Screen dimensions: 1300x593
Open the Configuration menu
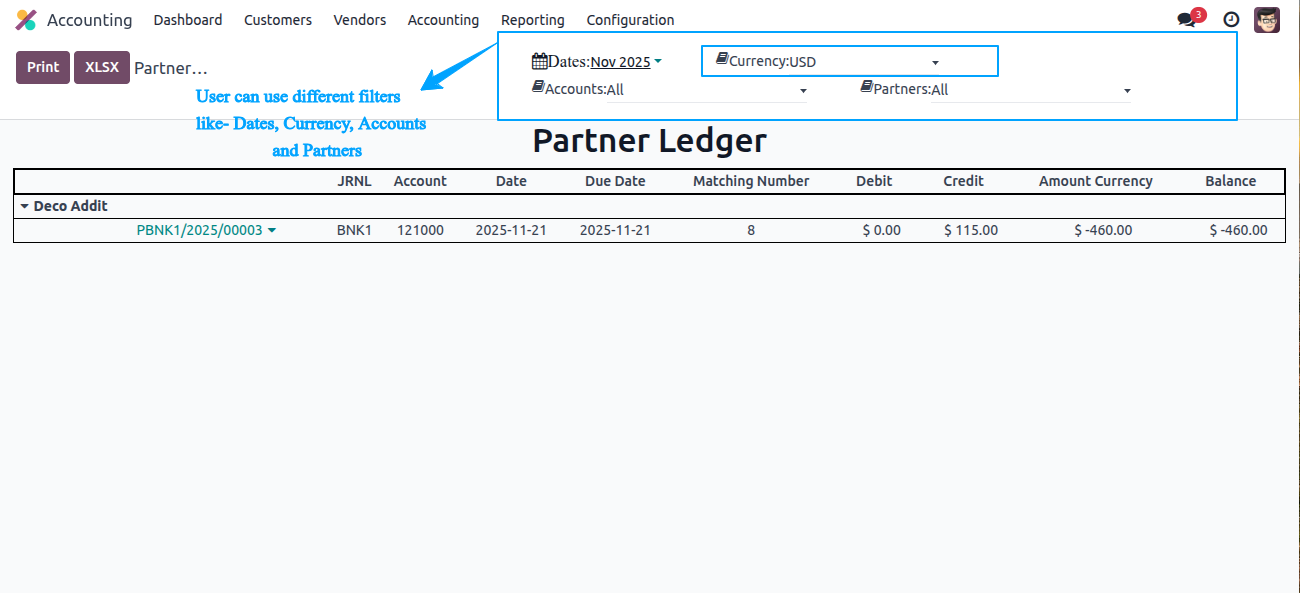630,20
